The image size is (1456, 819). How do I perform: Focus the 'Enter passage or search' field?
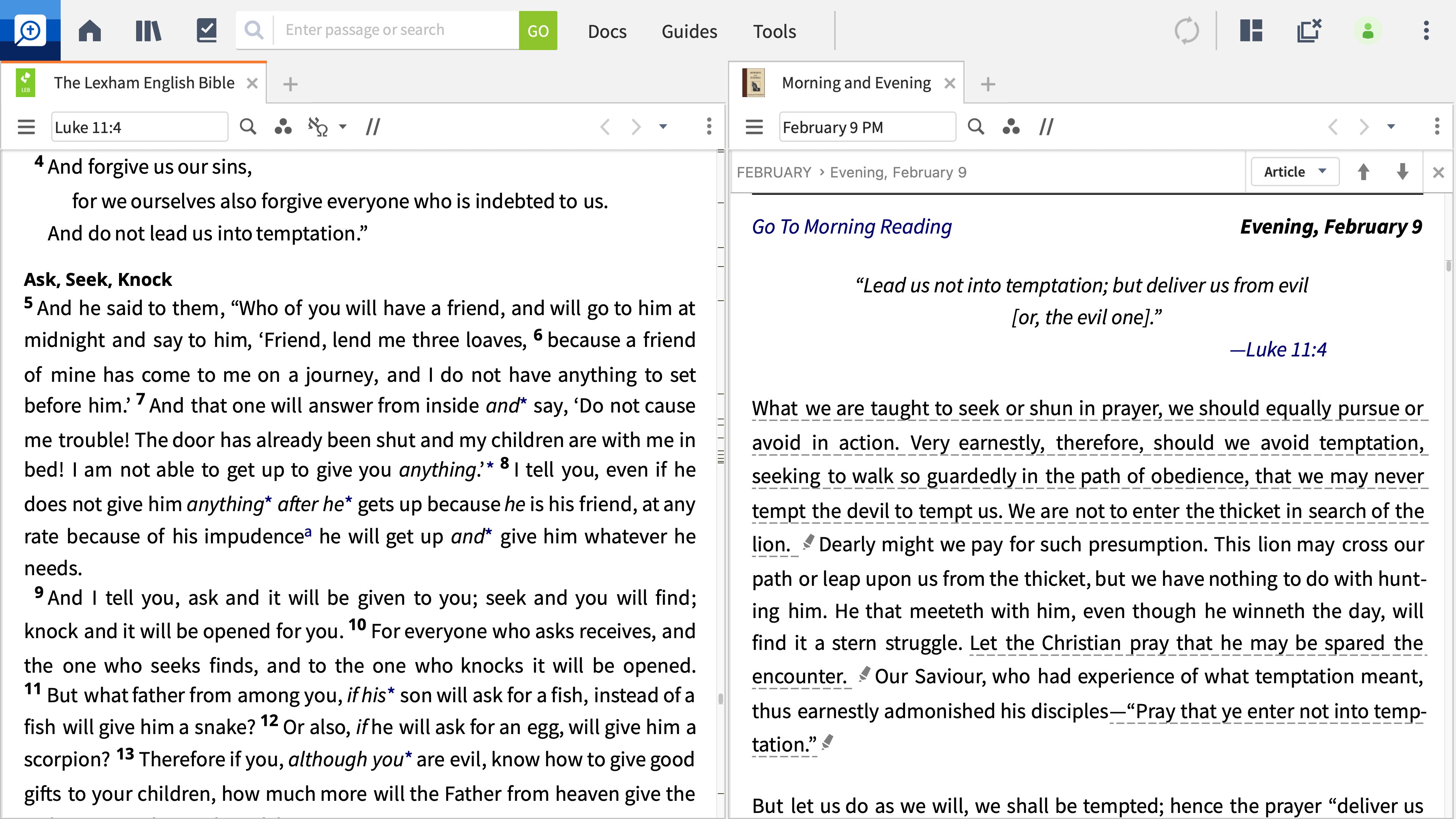[395, 30]
